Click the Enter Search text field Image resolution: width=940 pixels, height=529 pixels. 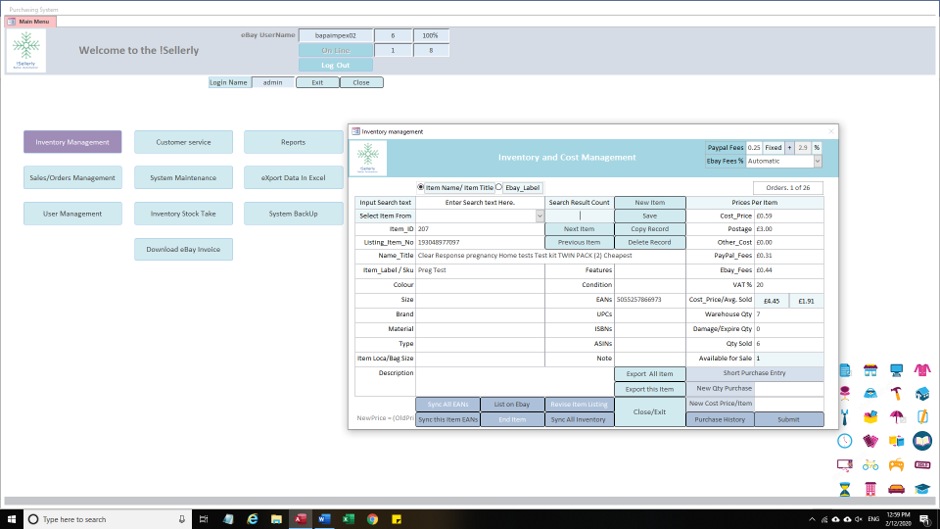point(480,203)
